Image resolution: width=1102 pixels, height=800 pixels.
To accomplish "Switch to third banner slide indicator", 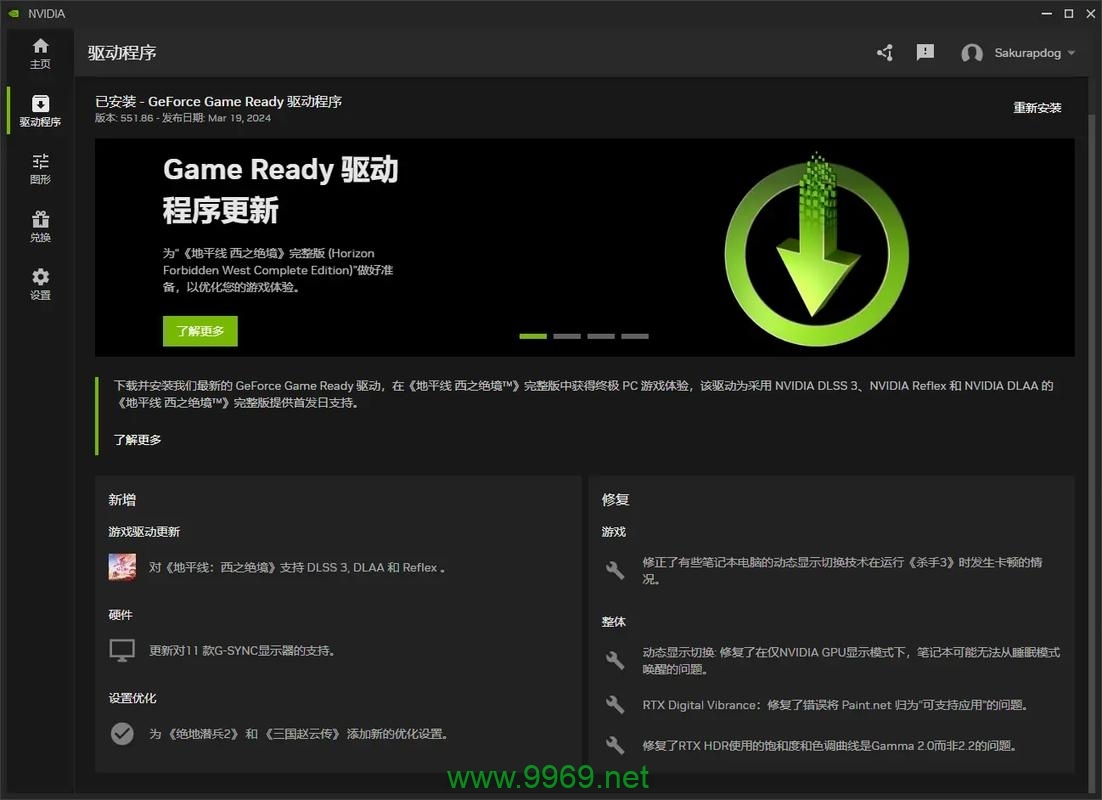I will click(601, 336).
